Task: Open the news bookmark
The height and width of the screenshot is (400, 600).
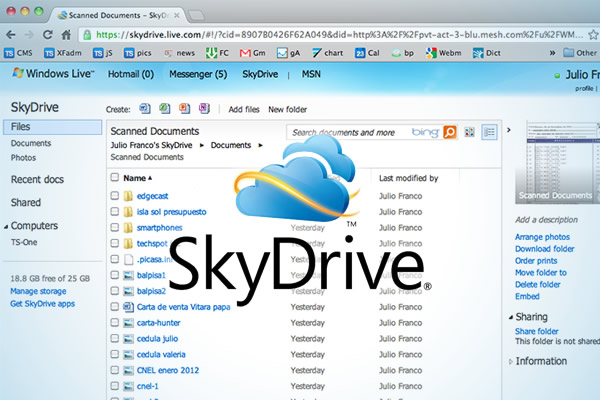Action: (x=179, y=53)
